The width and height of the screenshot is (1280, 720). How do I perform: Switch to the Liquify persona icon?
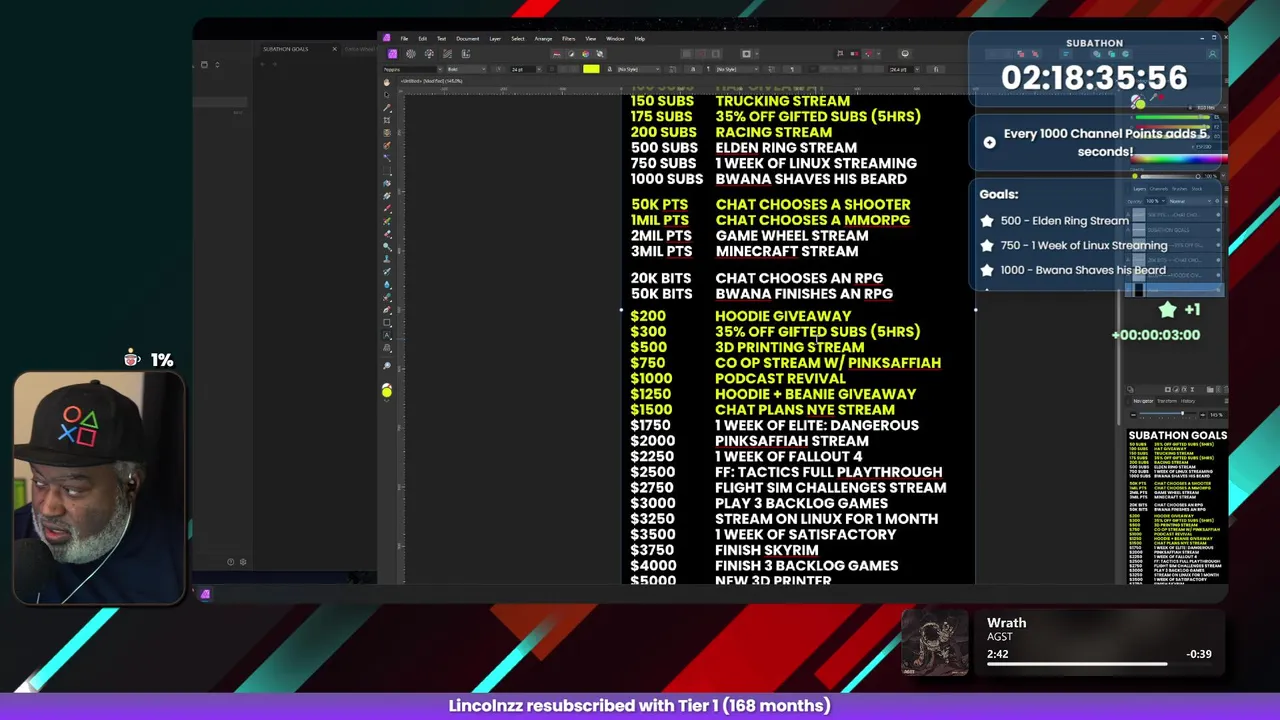coord(410,53)
